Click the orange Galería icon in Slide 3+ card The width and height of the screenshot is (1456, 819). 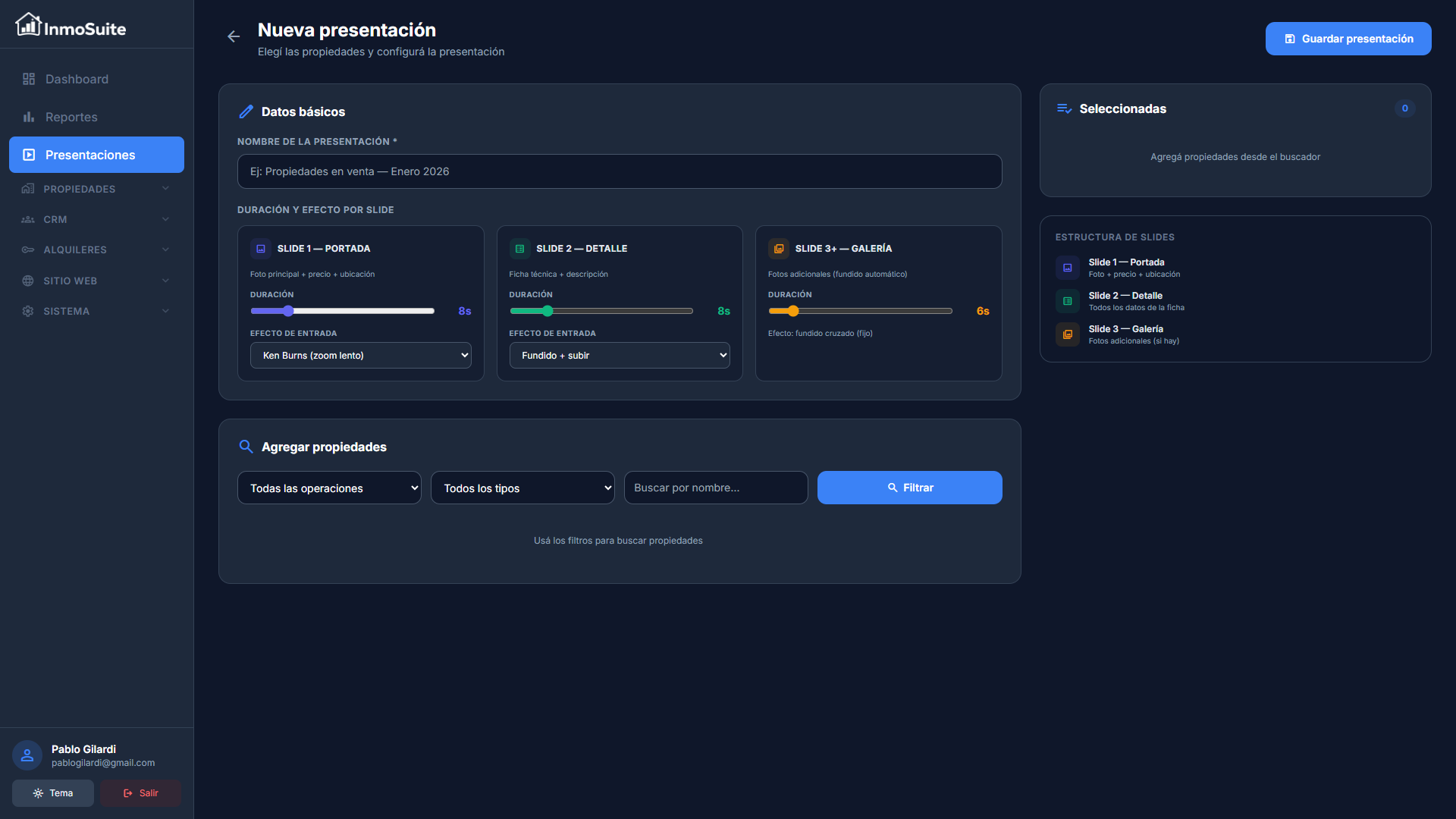click(778, 249)
